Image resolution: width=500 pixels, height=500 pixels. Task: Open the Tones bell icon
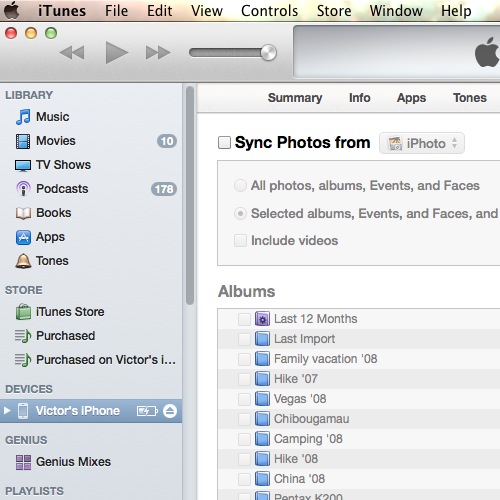[x=23, y=261]
